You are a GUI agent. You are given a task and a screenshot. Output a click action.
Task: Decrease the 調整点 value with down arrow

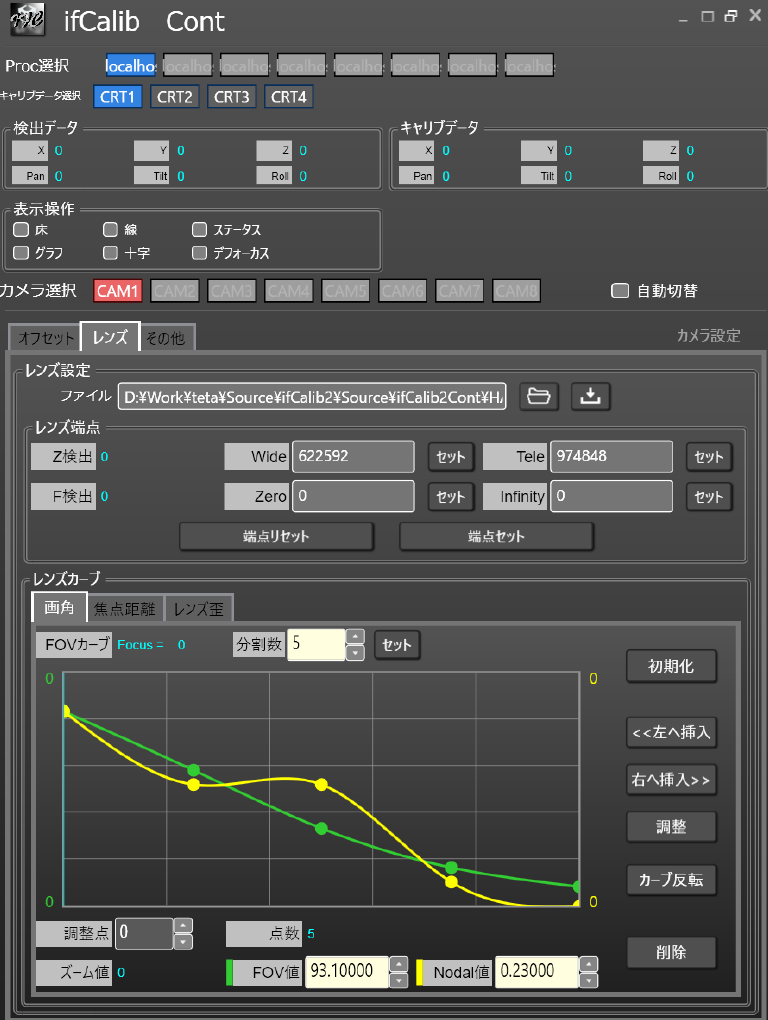[183, 942]
